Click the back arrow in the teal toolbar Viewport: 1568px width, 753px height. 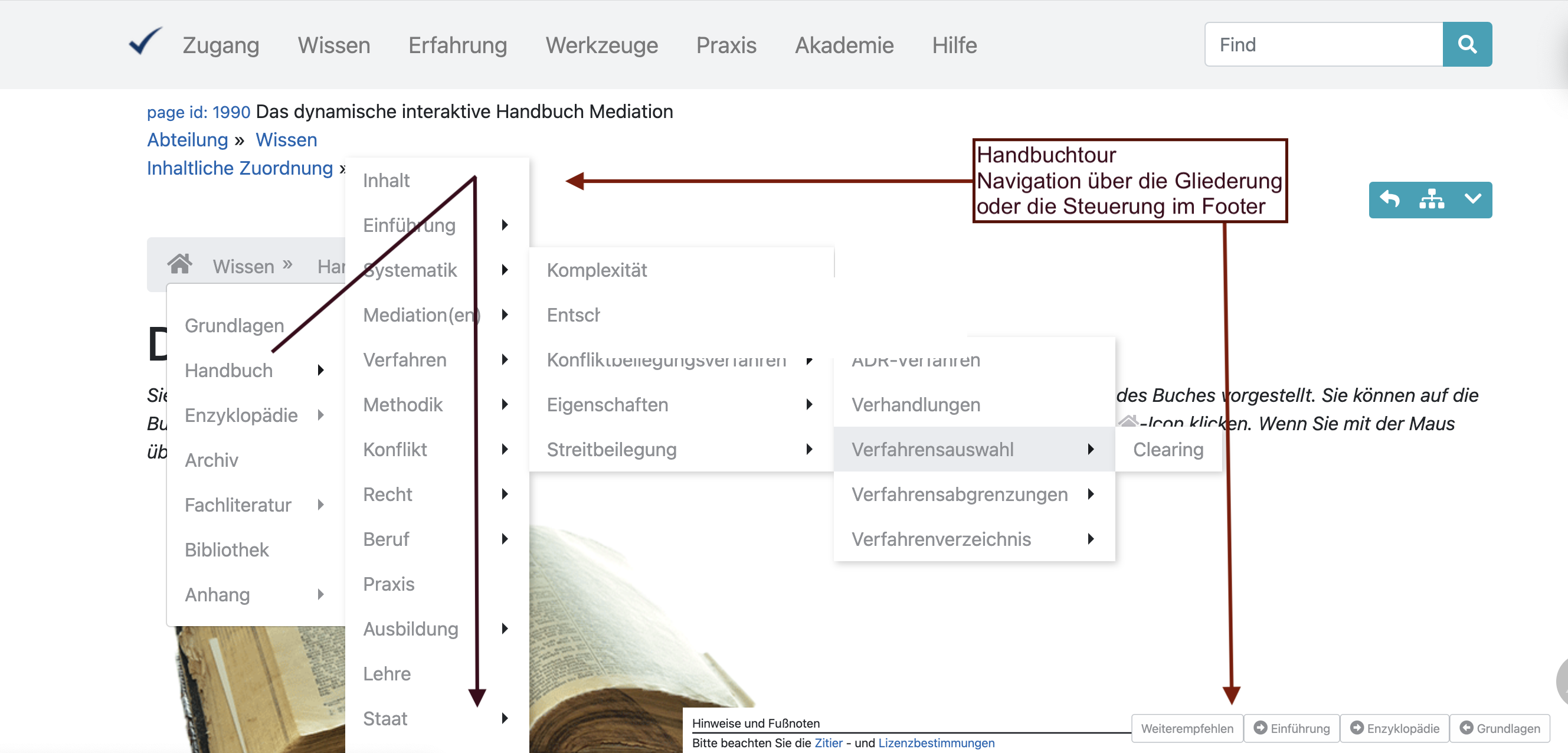[1390, 199]
